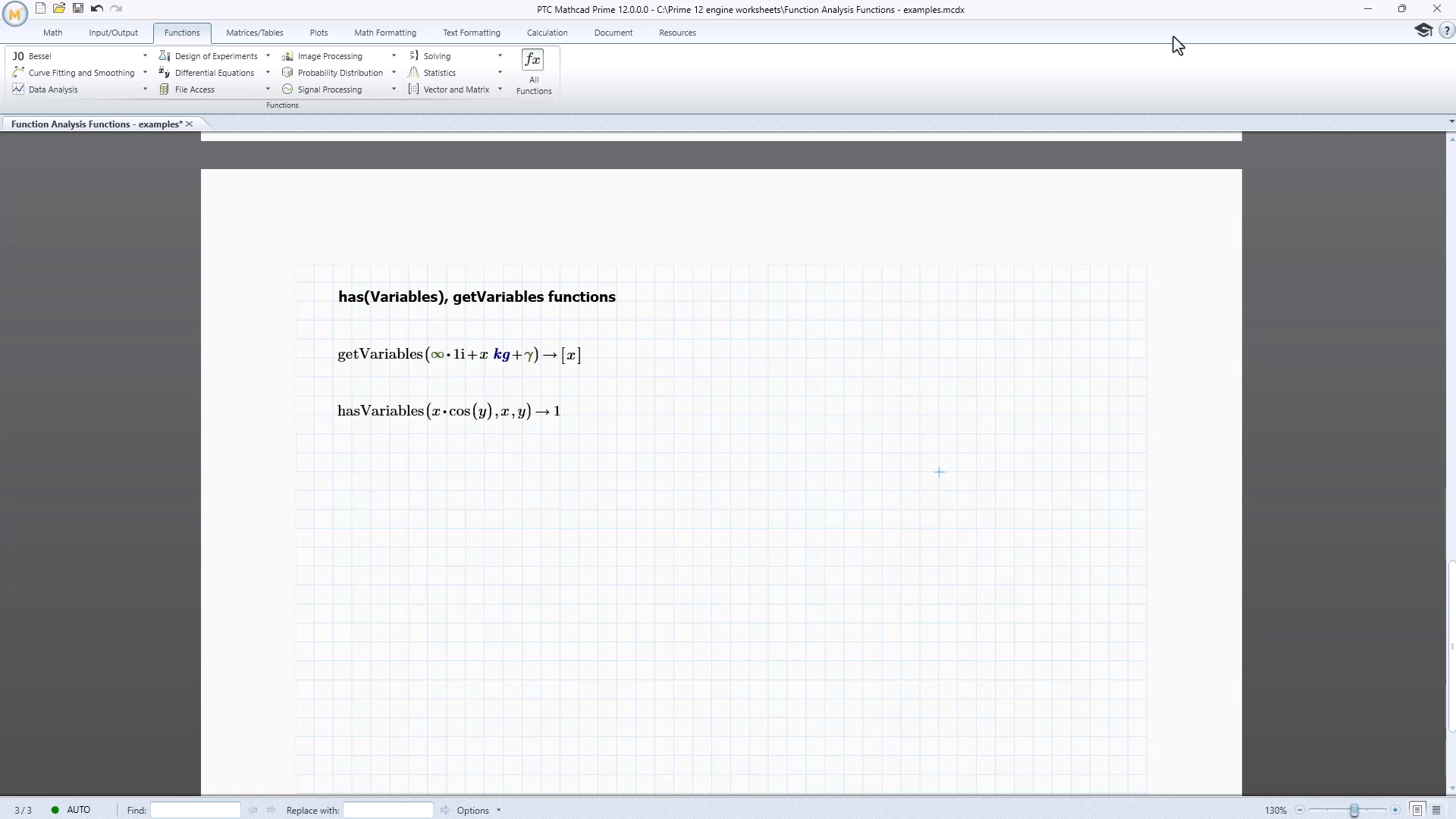
Task: Click the AUTO calculation status indicator
Action: tap(71, 811)
